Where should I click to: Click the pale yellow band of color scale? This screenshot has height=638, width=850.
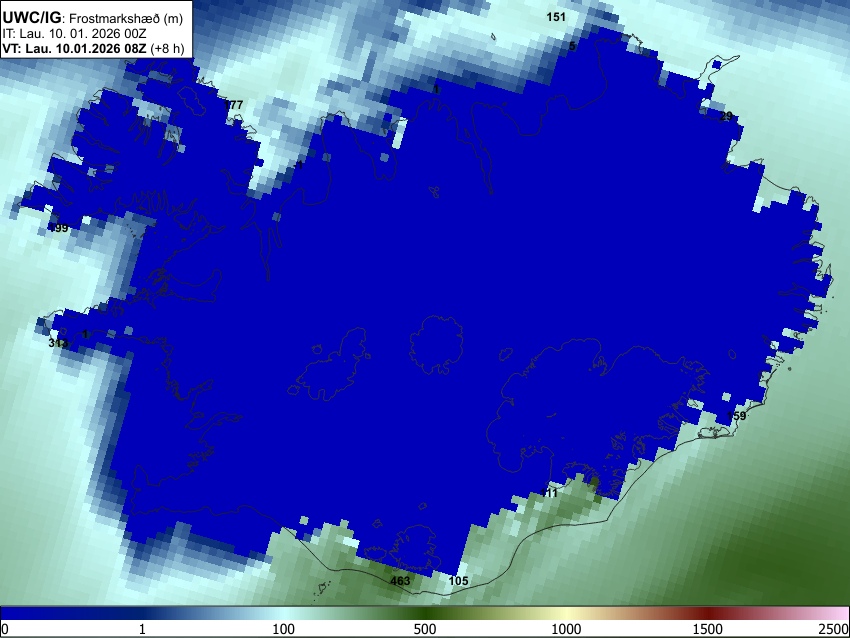click(566, 613)
